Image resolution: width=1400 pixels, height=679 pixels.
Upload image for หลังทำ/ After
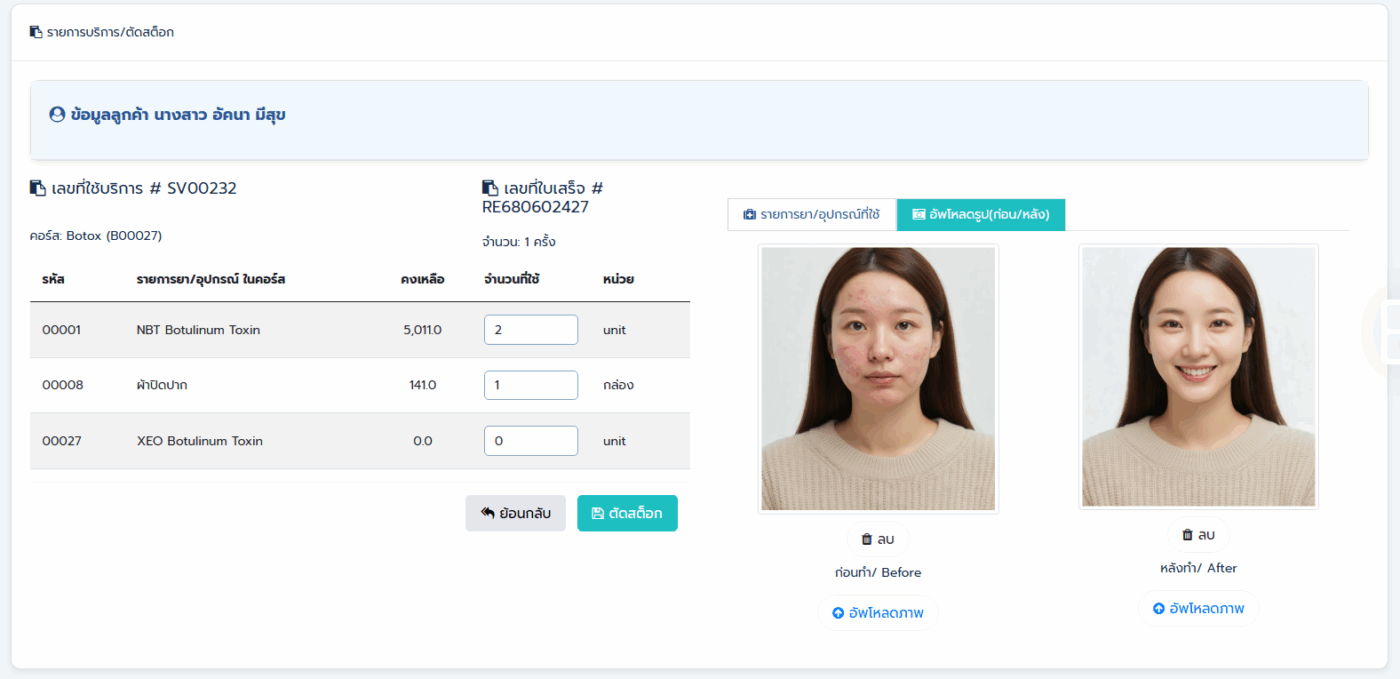[1199, 608]
